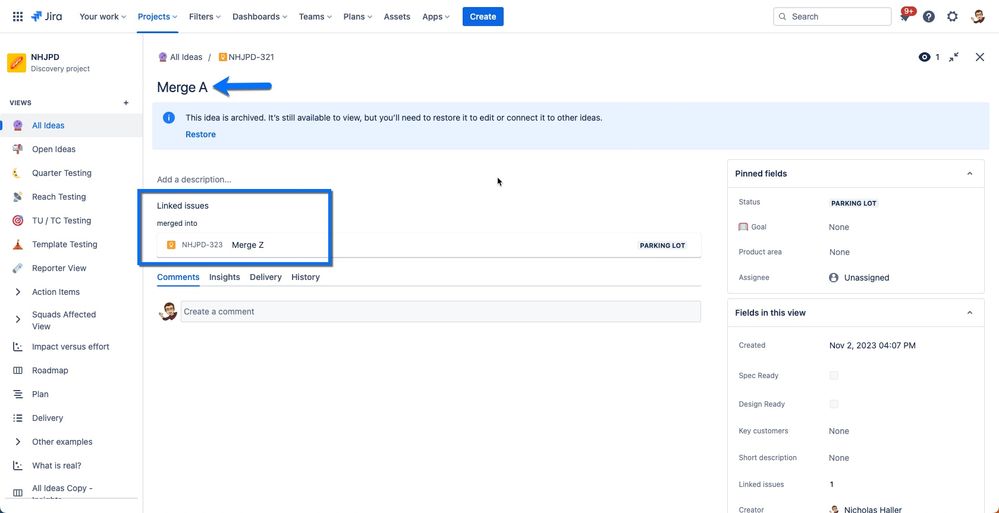Open the Assets menu item
Viewport: 999px width, 513px height.
[397, 17]
